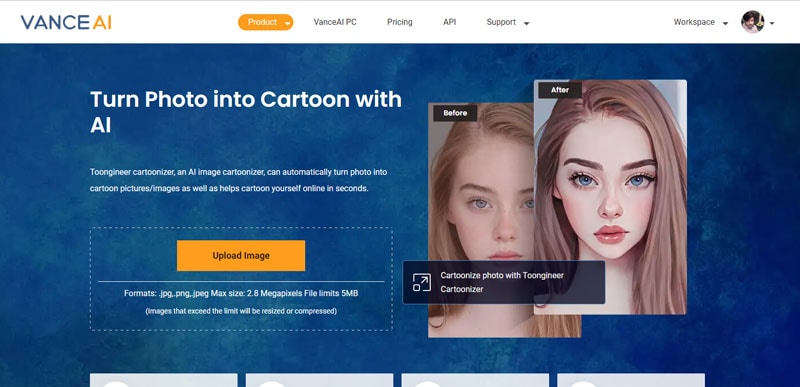Open the Product menu

tap(265, 22)
